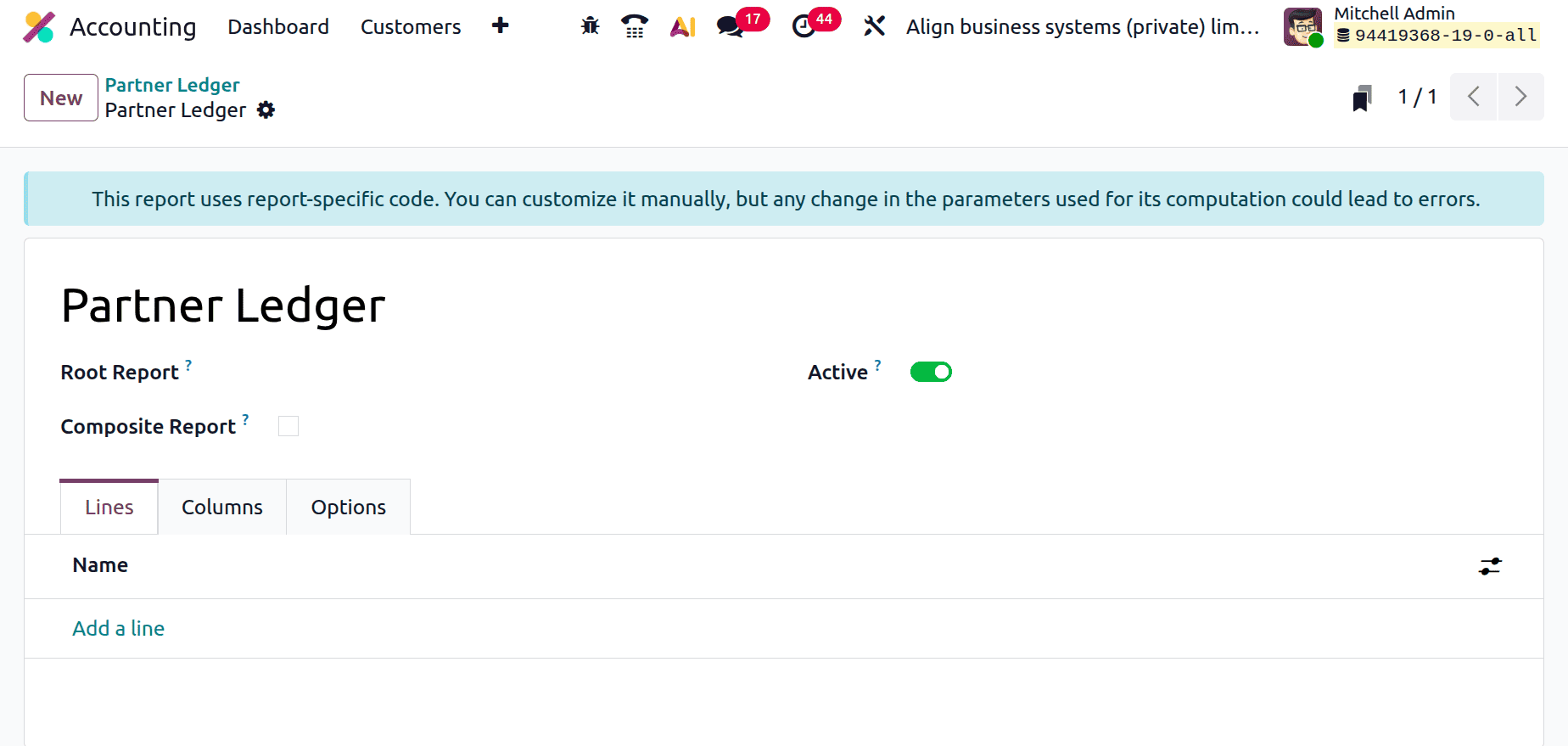Image resolution: width=1568 pixels, height=746 pixels.
Task: Click the database name 94419368-19-0-all
Action: tap(1445, 36)
